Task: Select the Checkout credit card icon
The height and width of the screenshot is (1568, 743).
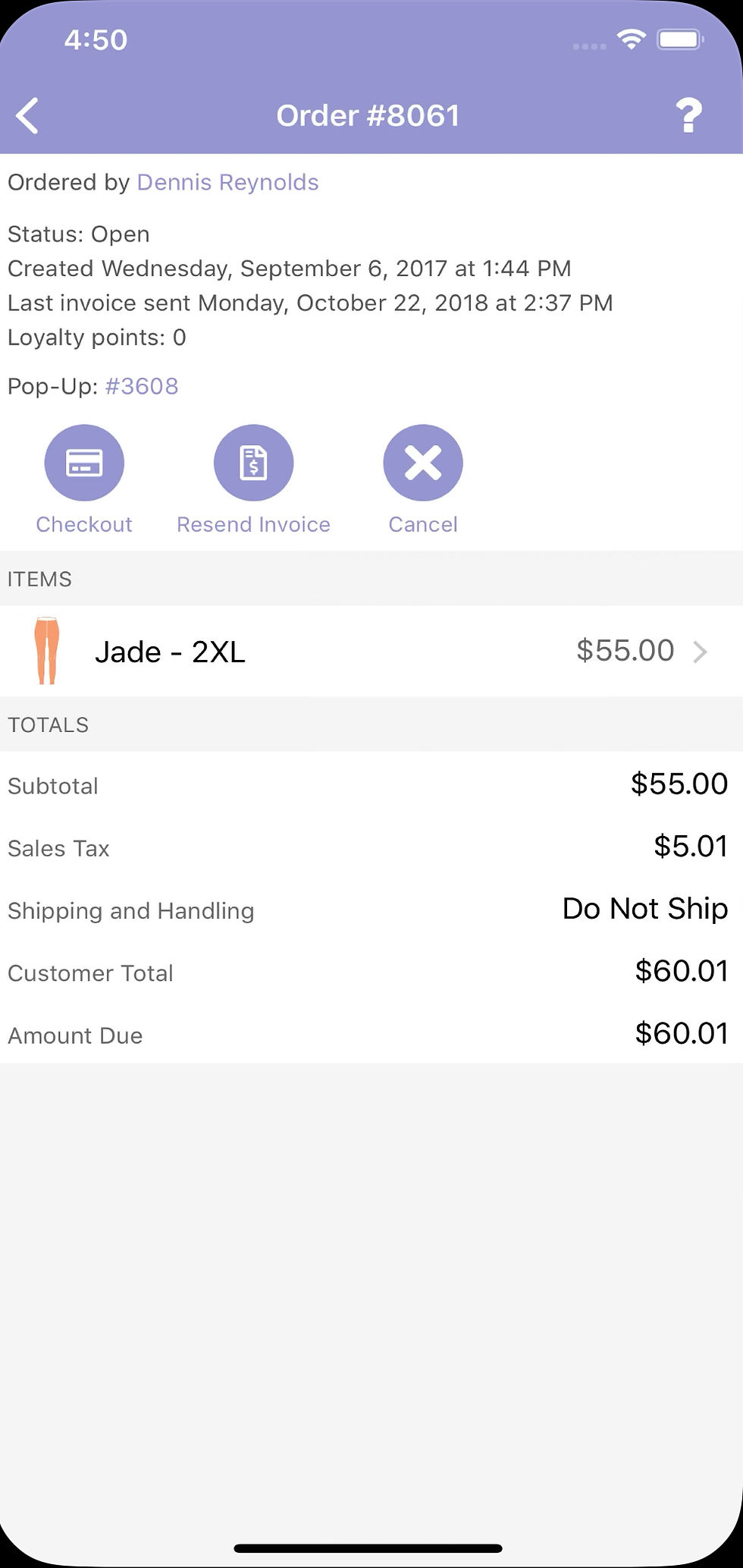Action: (84, 462)
